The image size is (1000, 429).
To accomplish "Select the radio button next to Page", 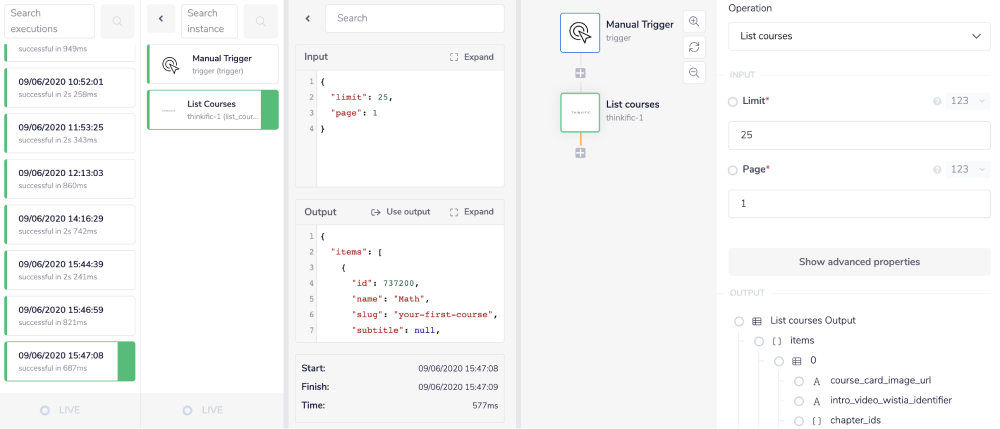I will [733, 170].
